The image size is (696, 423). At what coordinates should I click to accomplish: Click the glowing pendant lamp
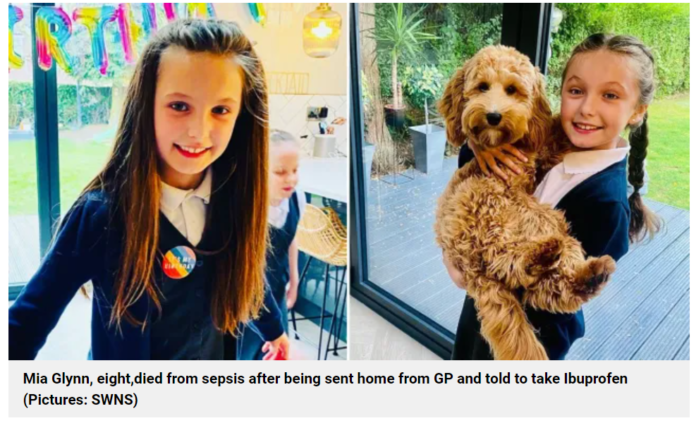322,30
